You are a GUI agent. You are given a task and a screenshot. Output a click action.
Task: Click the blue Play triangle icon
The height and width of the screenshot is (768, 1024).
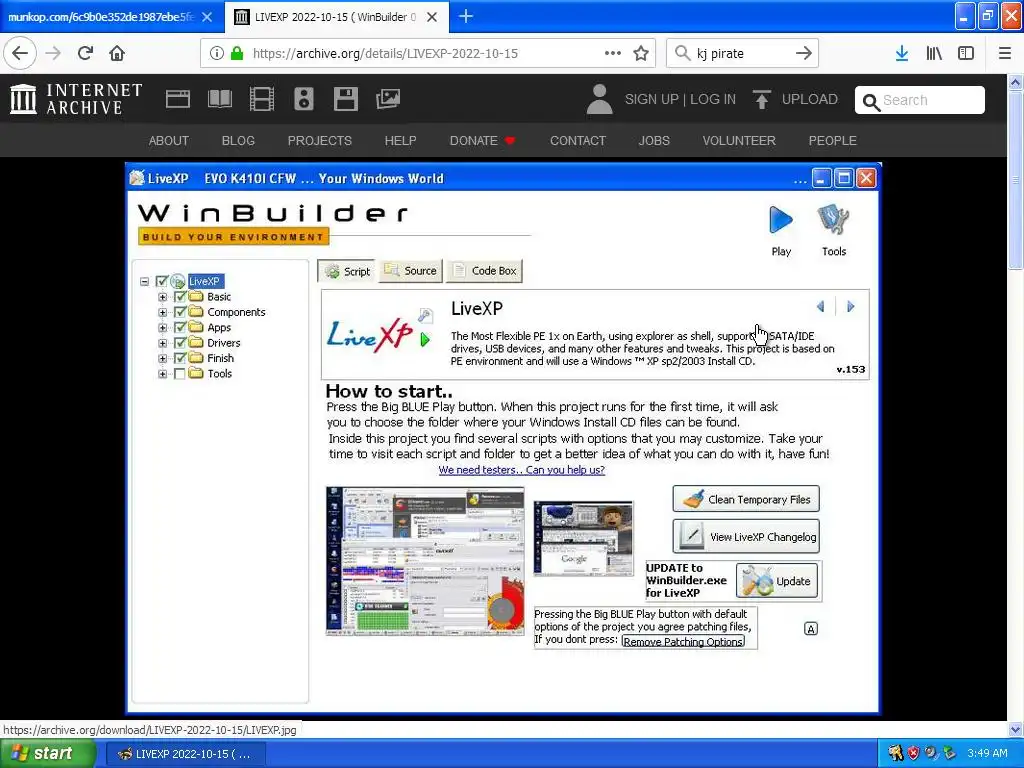point(780,220)
